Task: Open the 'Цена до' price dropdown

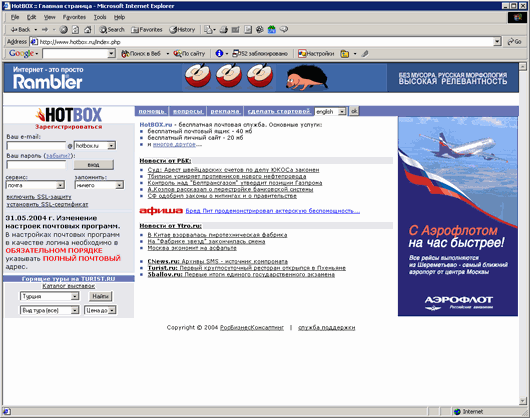Action: tap(112, 310)
